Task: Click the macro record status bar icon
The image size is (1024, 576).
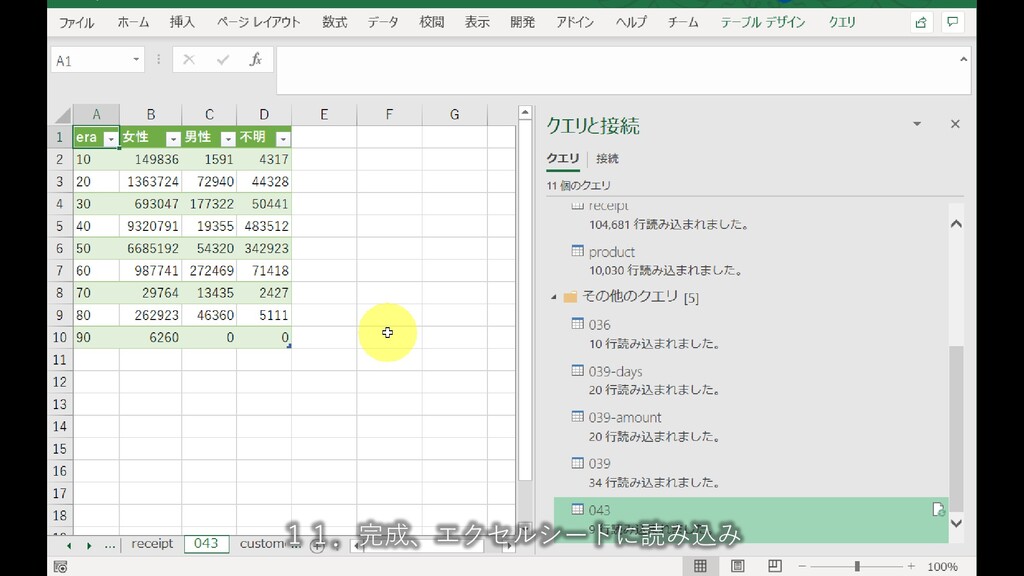Action: [60, 567]
